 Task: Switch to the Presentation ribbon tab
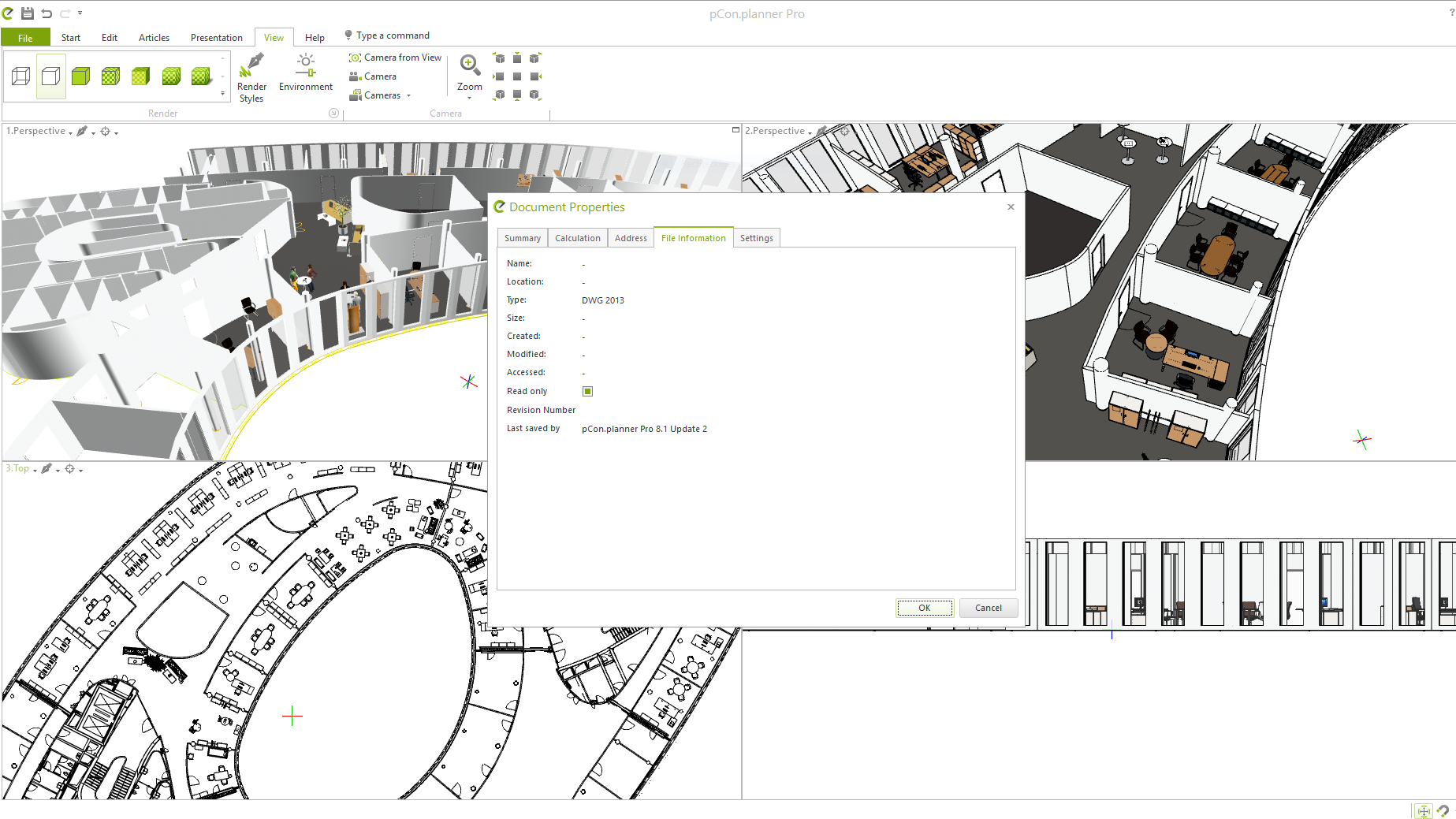217,37
